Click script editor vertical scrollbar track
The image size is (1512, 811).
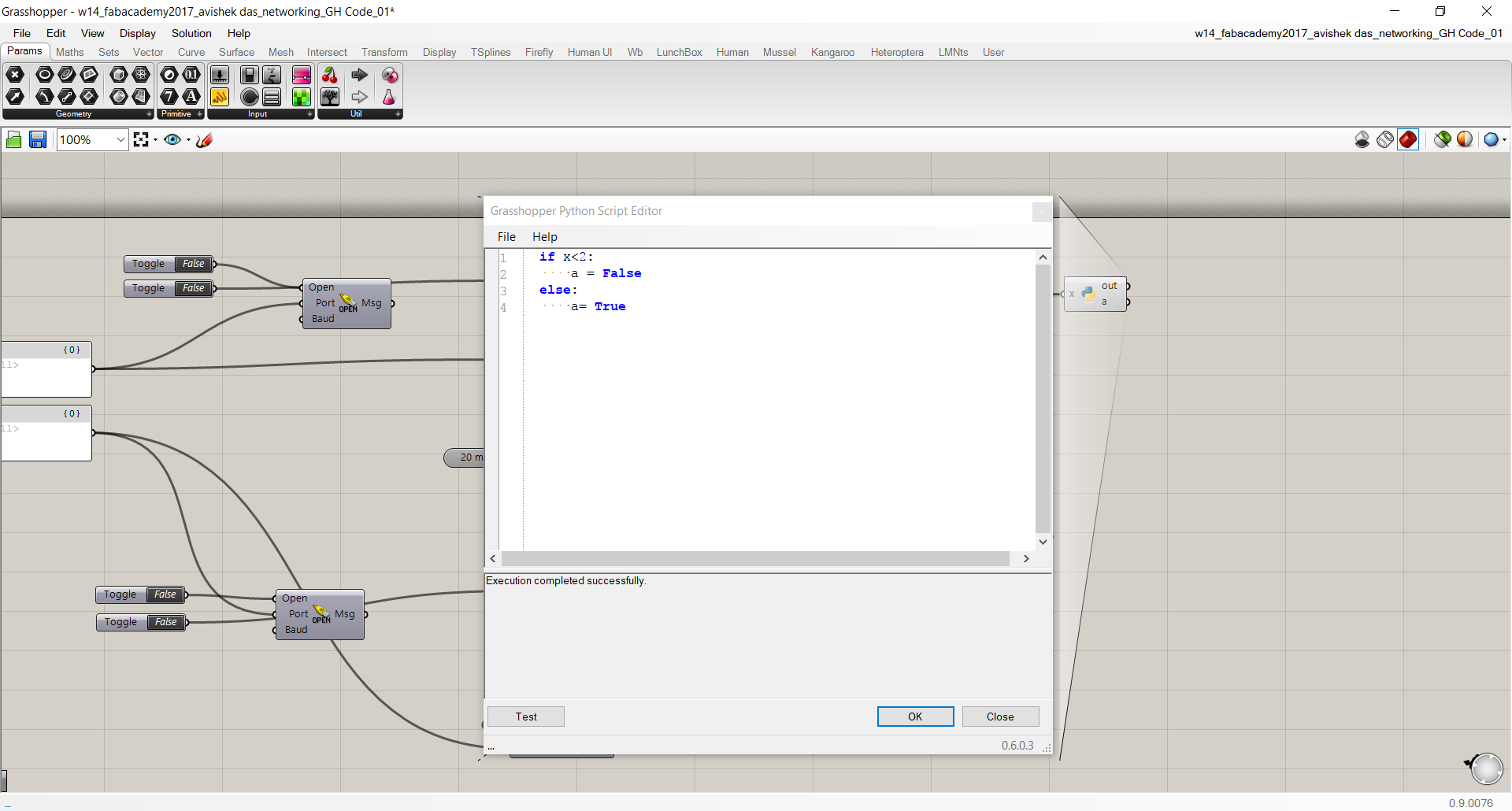tap(1043, 398)
